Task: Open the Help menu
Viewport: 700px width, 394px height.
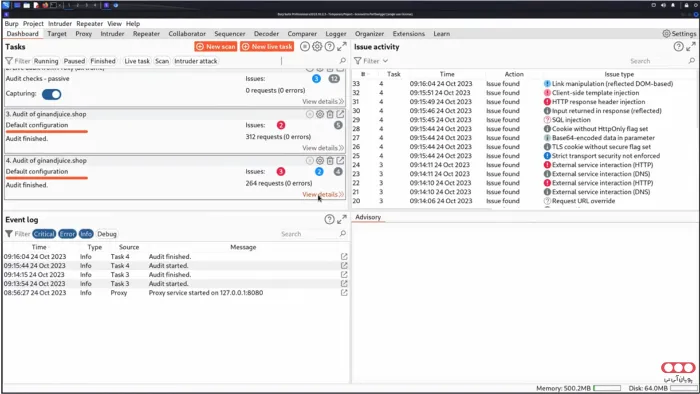Action: [133, 24]
